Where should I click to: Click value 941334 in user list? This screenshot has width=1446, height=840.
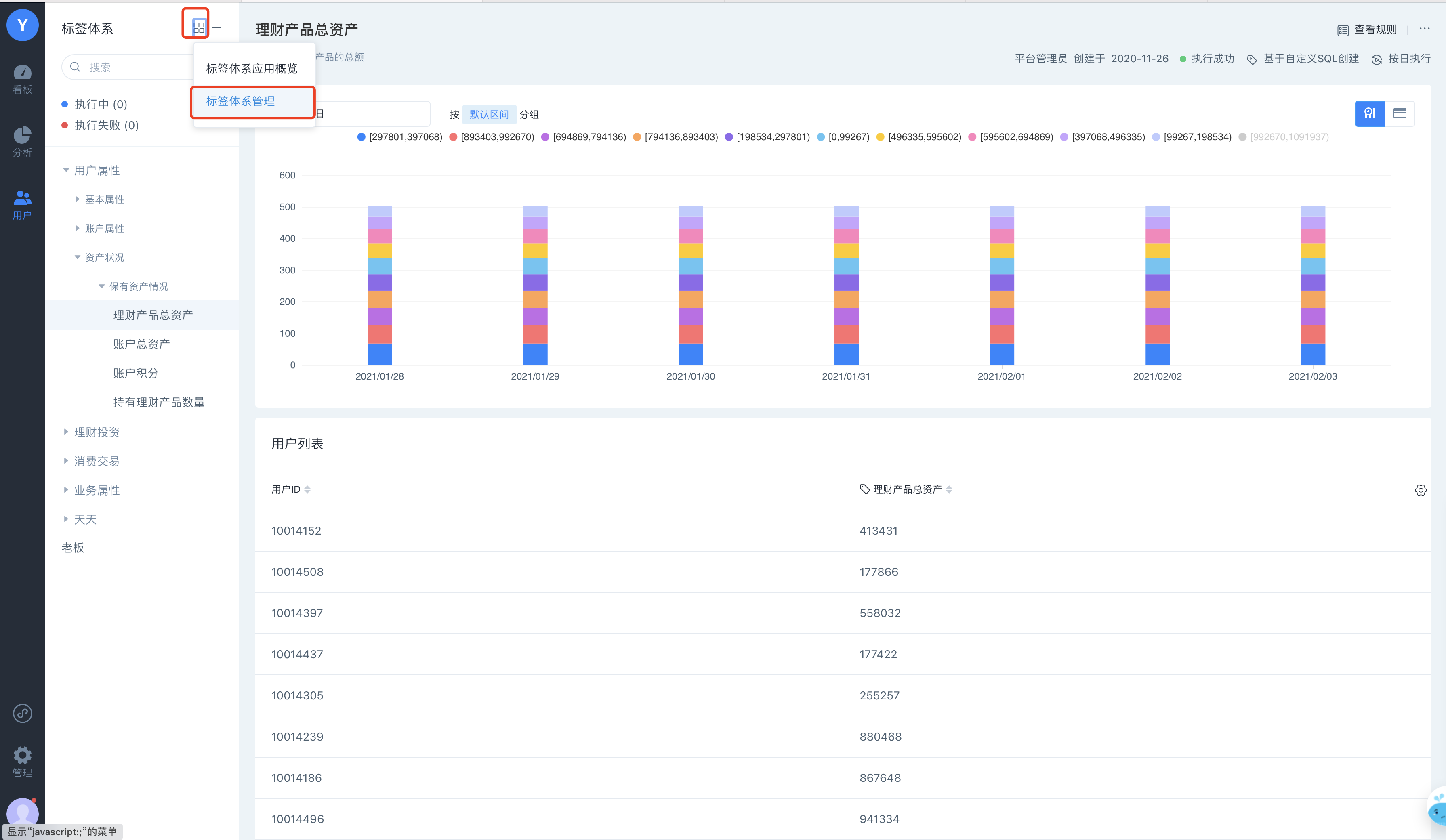click(x=879, y=819)
